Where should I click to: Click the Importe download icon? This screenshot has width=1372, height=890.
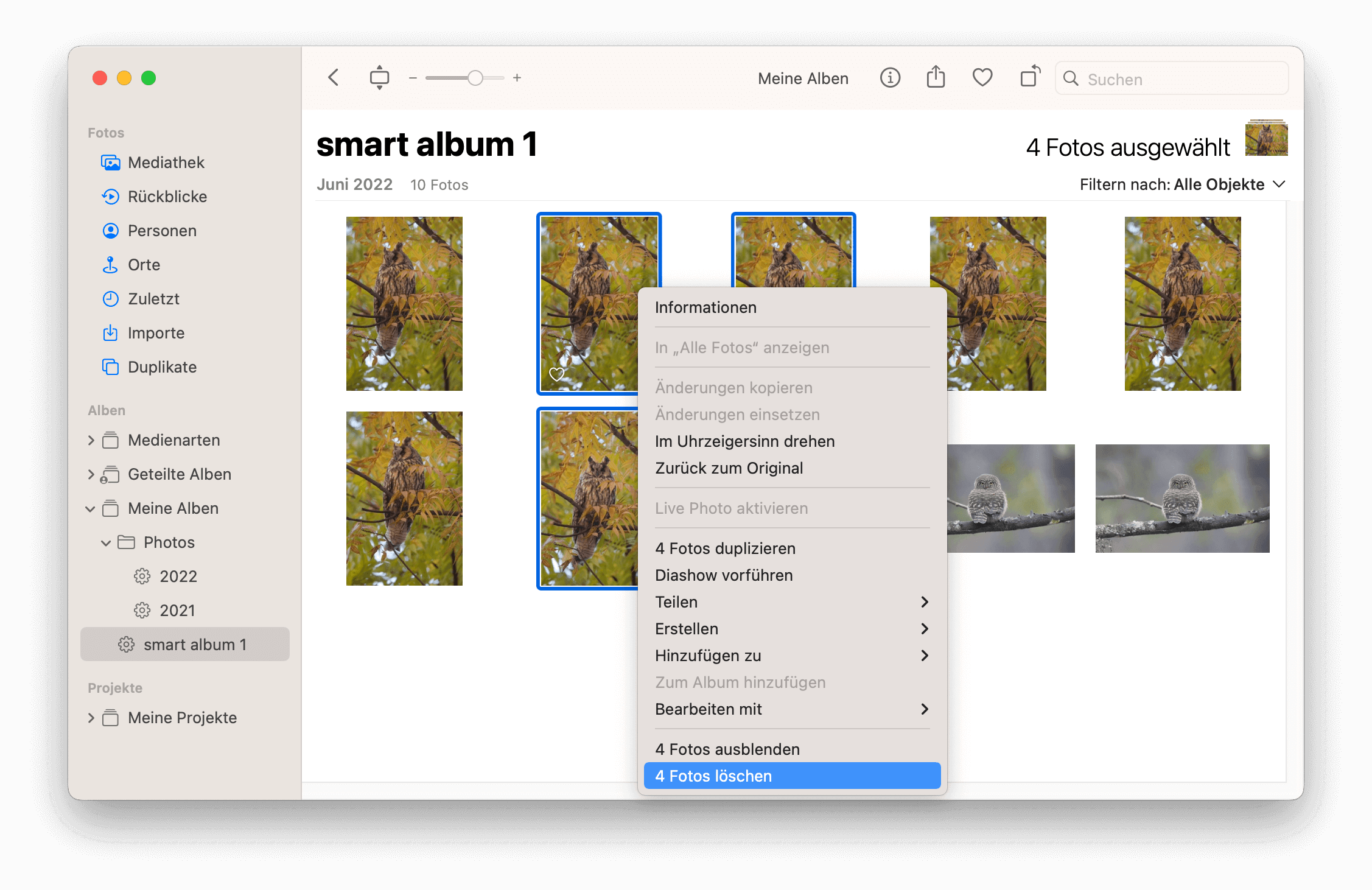pos(110,333)
